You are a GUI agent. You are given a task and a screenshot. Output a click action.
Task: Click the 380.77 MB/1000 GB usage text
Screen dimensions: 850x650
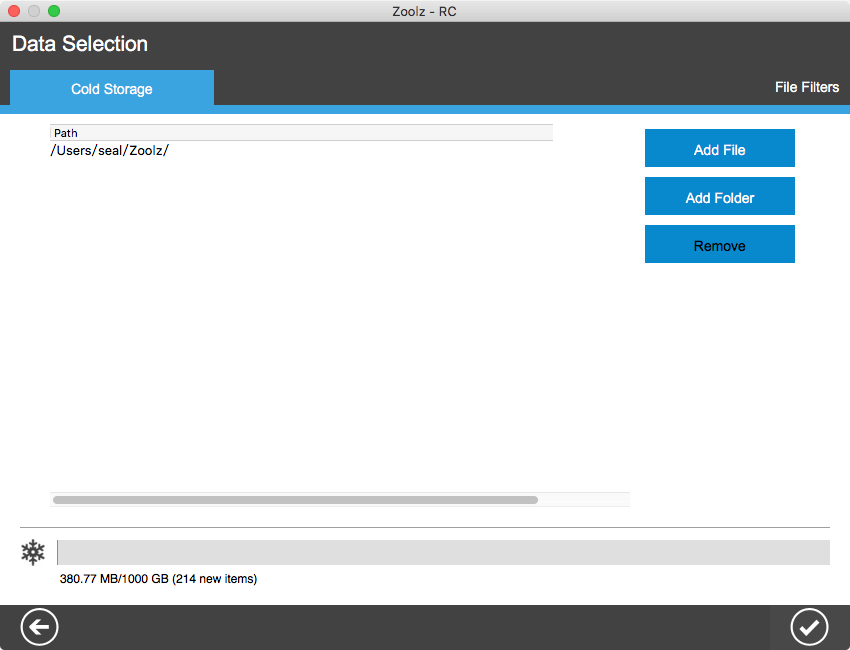point(158,579)
